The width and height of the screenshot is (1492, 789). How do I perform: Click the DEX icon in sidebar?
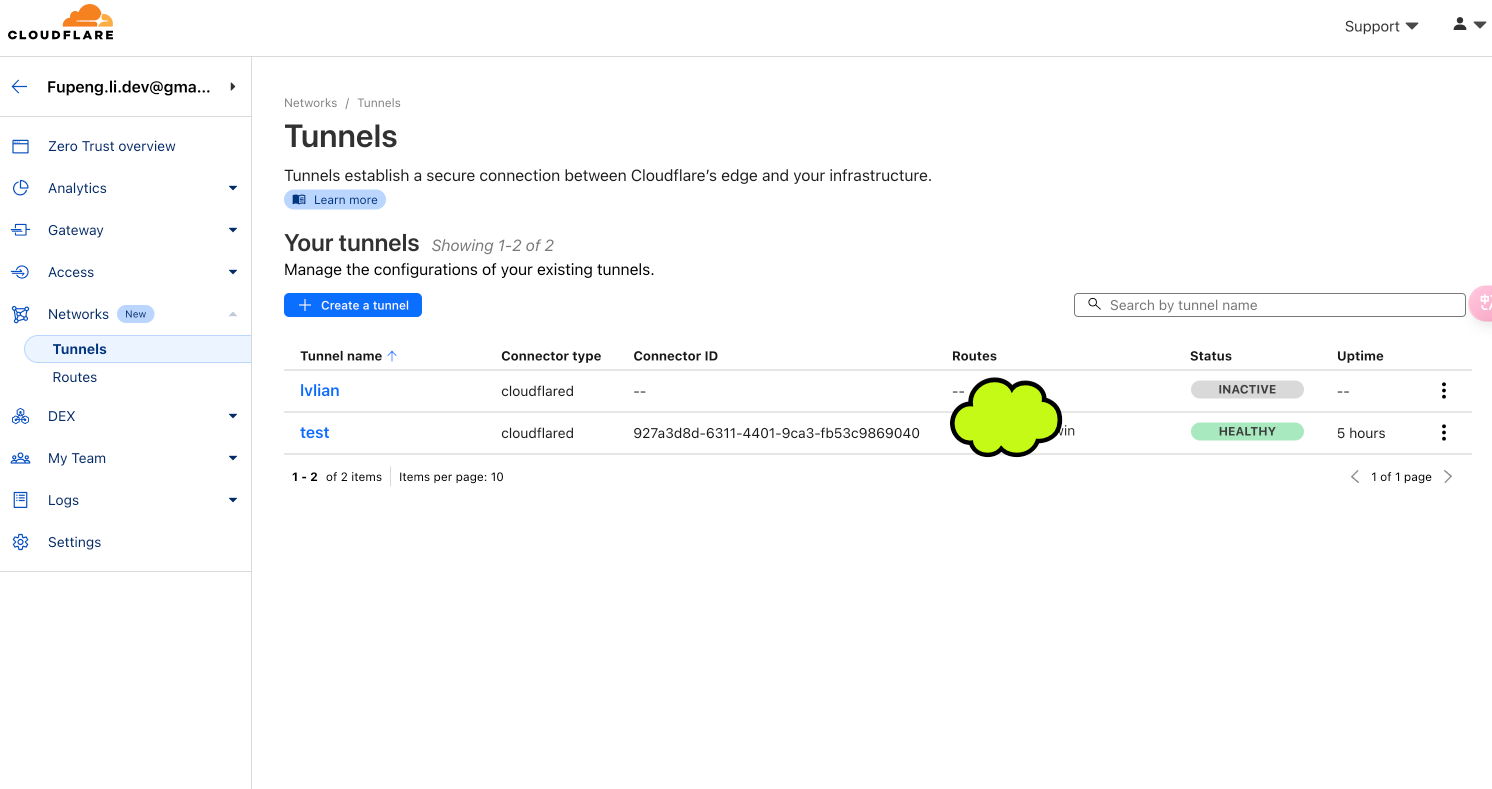coord(20,416)
